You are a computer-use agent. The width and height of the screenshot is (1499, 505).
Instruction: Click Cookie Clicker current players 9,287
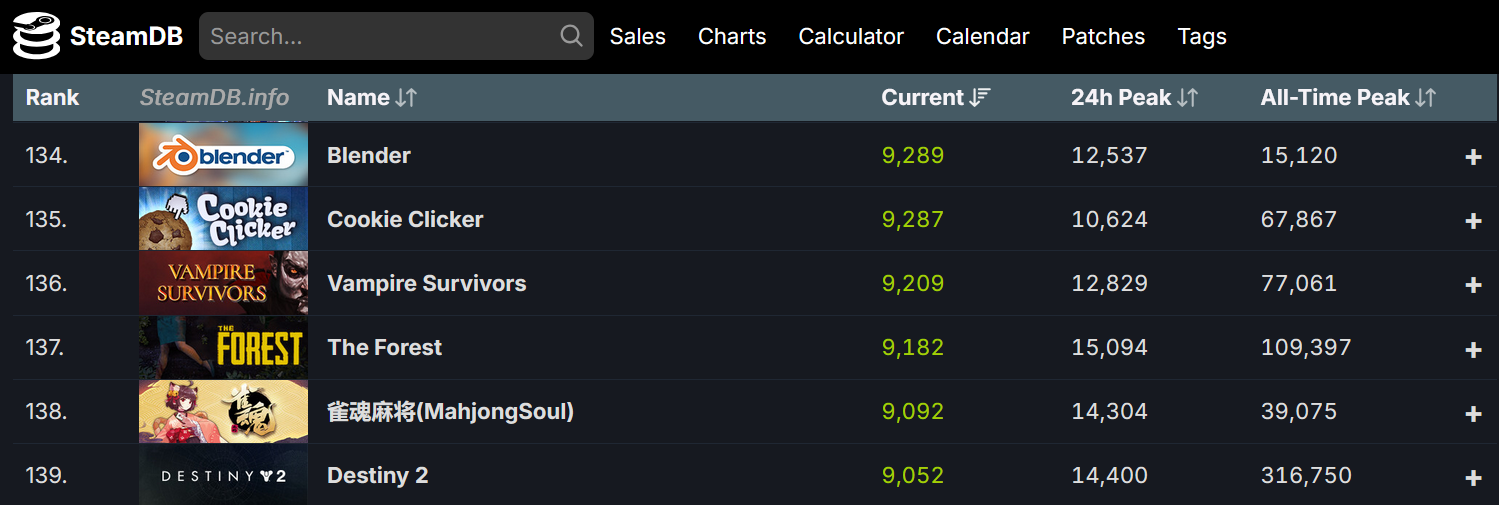(913, 219)
